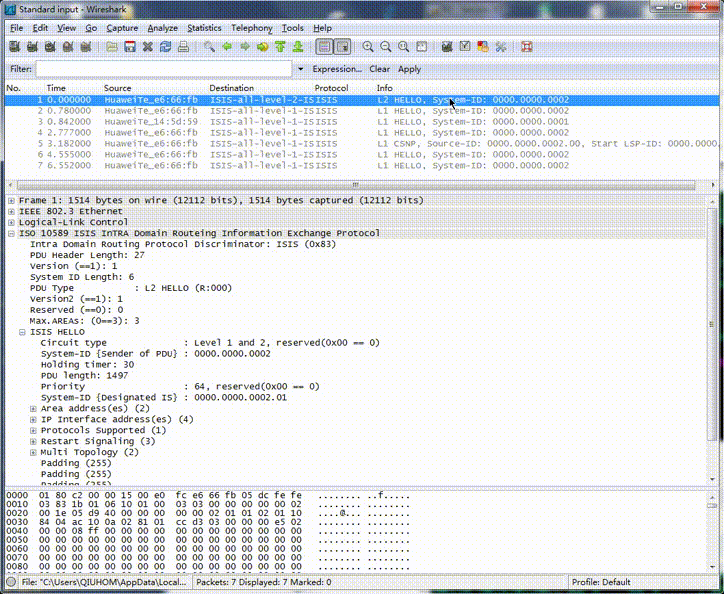Select packet 5 L1 CSNP row
Image resolution: width=724 pixels, height=594 pixels.
pos(362,144)
